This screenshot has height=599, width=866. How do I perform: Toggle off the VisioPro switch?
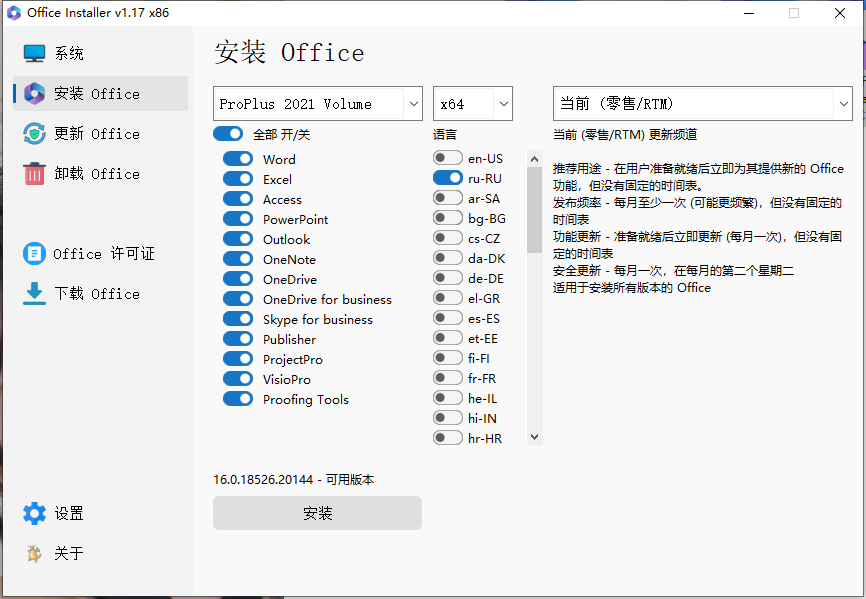tap(238, 379)
